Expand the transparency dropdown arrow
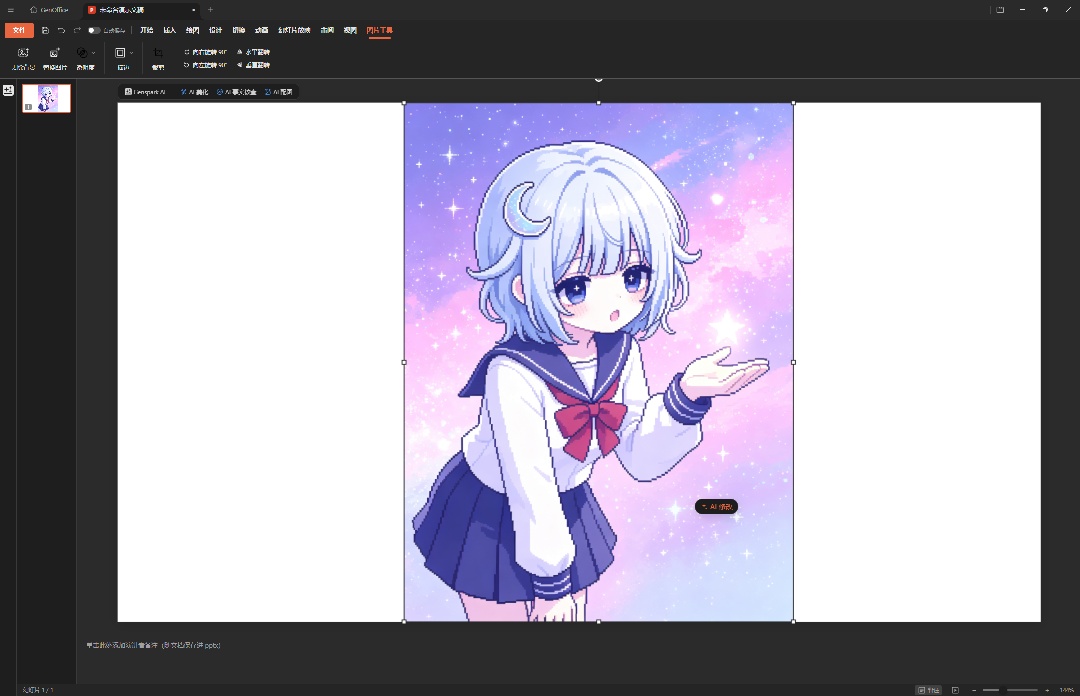 pyautogui.click(x=94, y=53)
